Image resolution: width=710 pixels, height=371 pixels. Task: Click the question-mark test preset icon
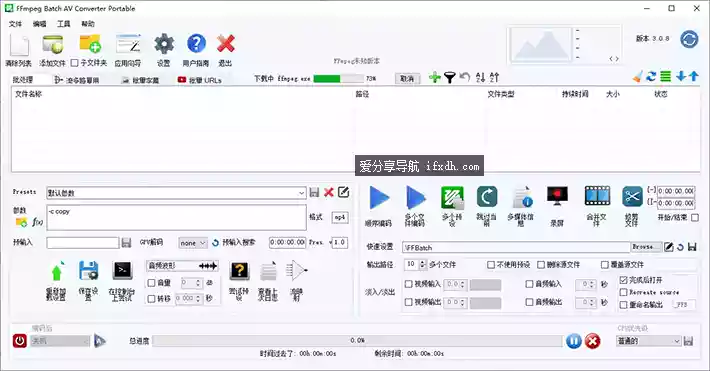[240, 271]
